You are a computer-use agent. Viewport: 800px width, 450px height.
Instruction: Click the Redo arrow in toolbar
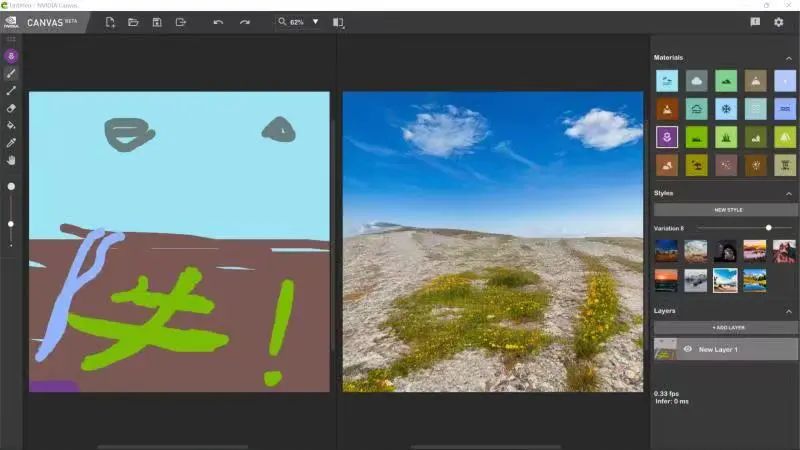coord(245,22)
